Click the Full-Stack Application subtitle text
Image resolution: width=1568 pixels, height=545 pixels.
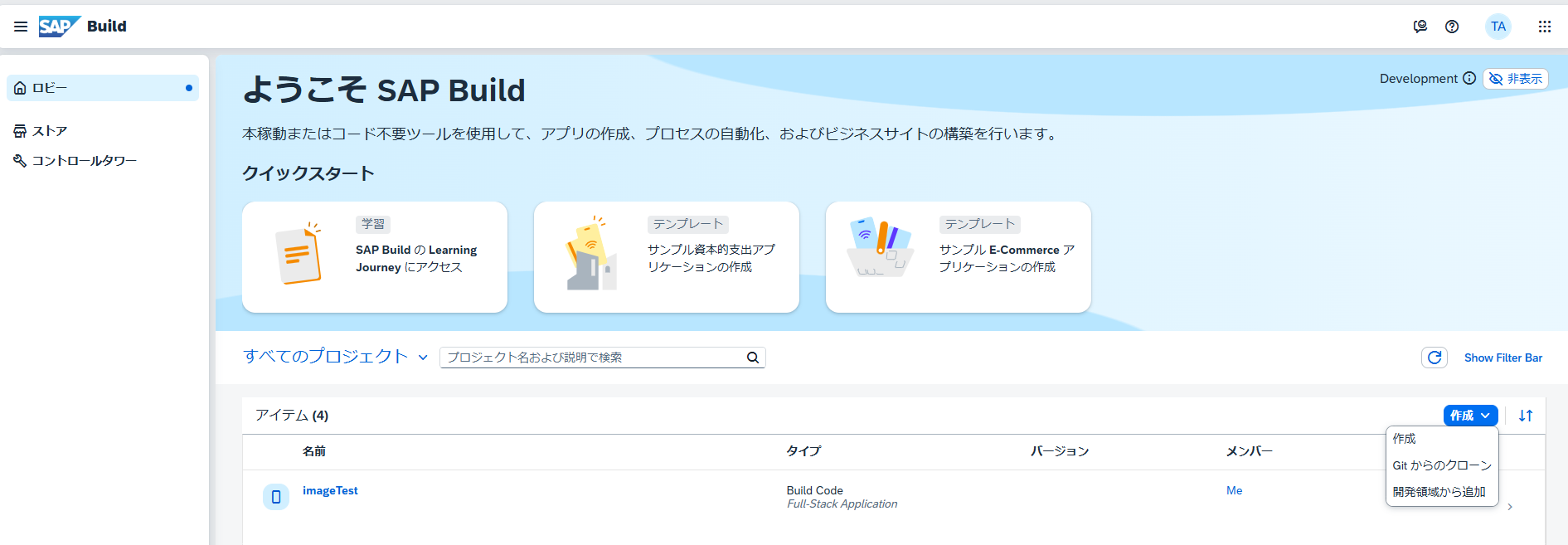[842, 504]
